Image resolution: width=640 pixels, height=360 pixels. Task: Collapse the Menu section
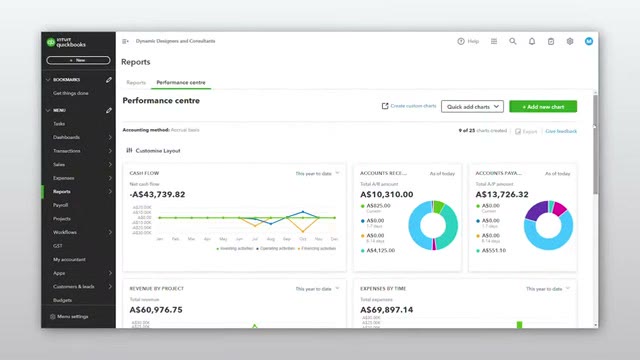click(x=48, y=111)
